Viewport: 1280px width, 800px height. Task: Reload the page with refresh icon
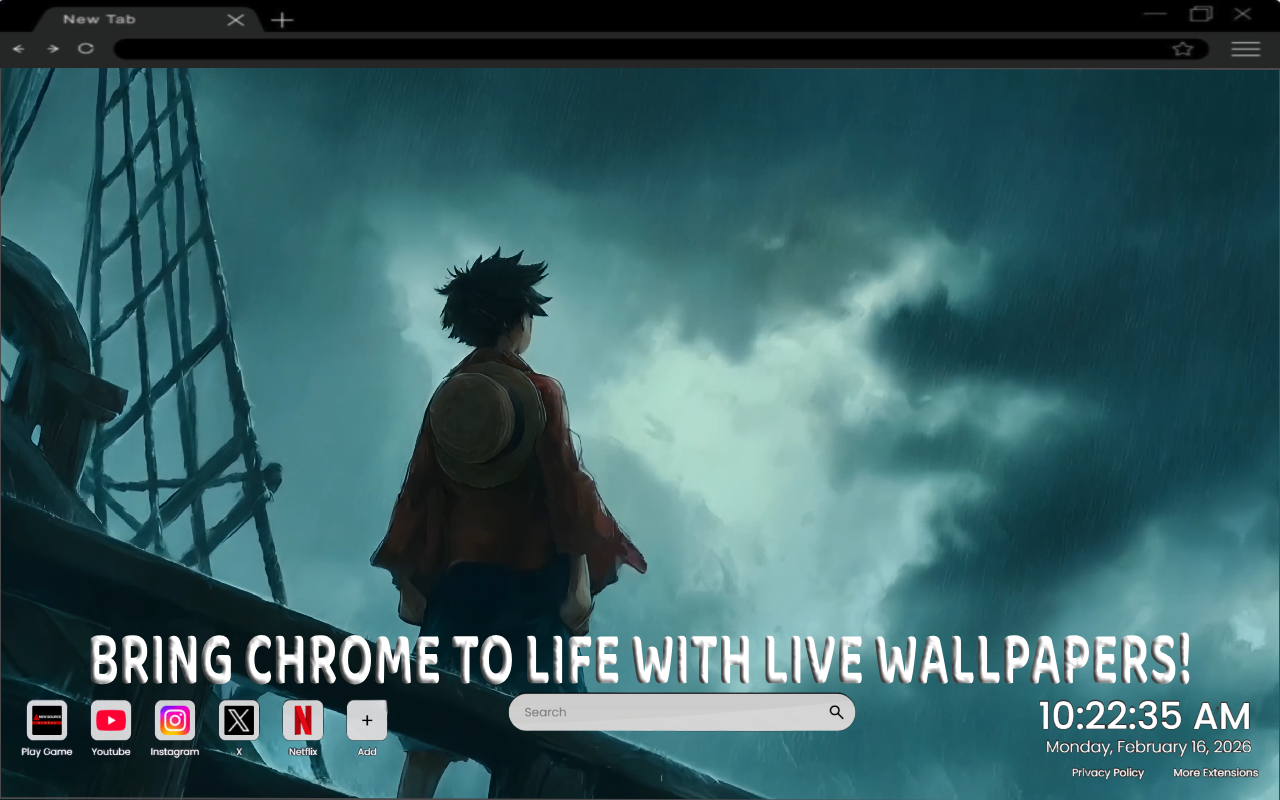pyautogui.click(x=86, y=48)
